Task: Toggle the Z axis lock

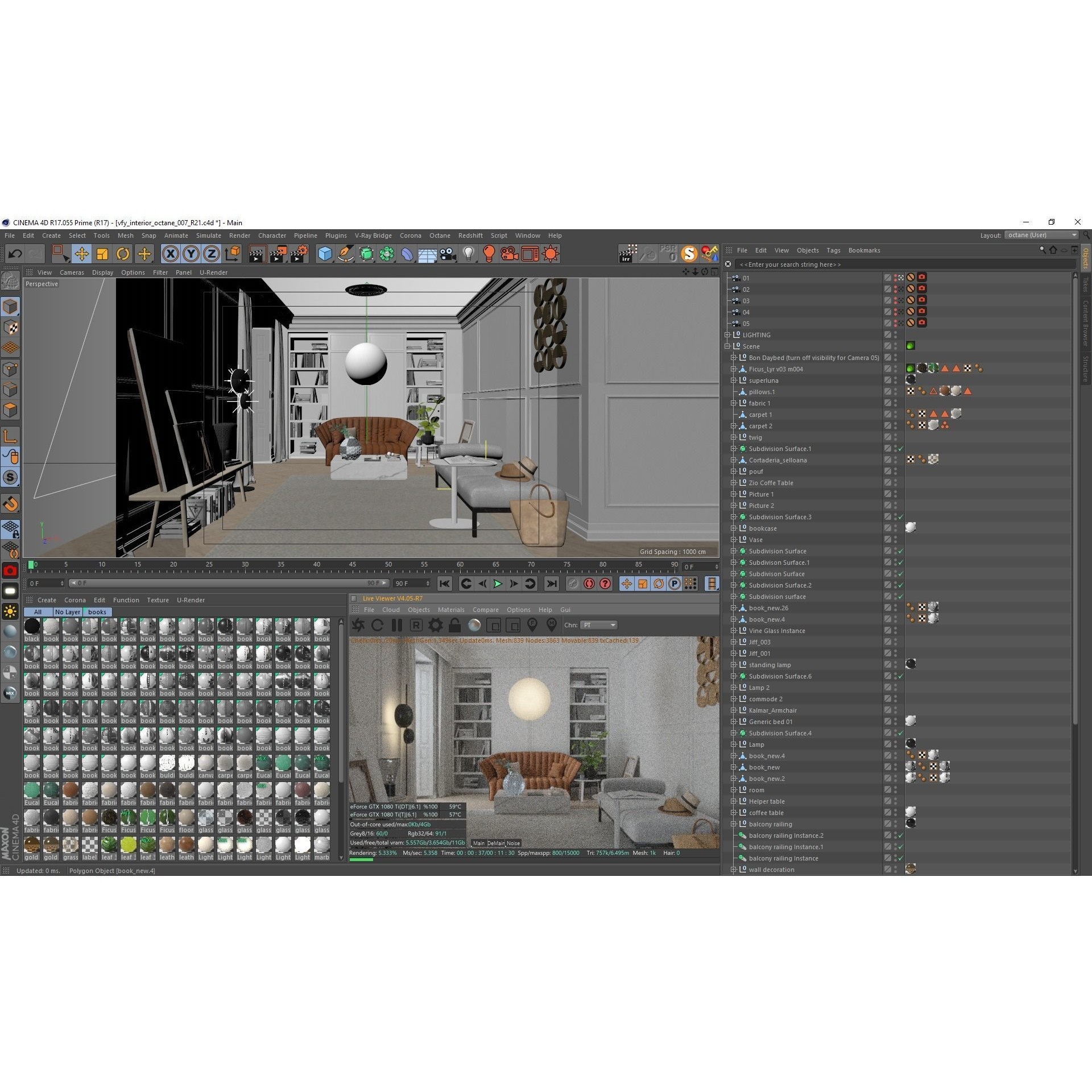Action: (x=212, y=254)
